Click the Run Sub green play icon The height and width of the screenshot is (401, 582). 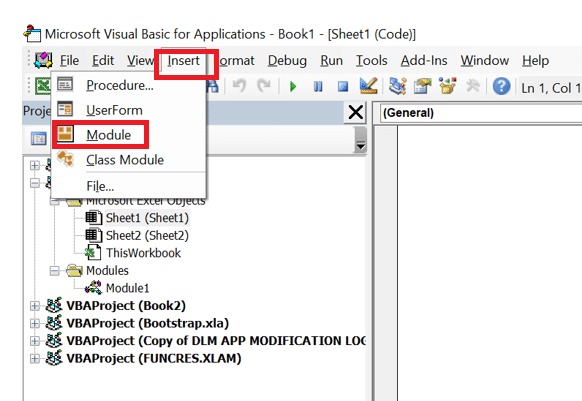[x=293, y=87]
